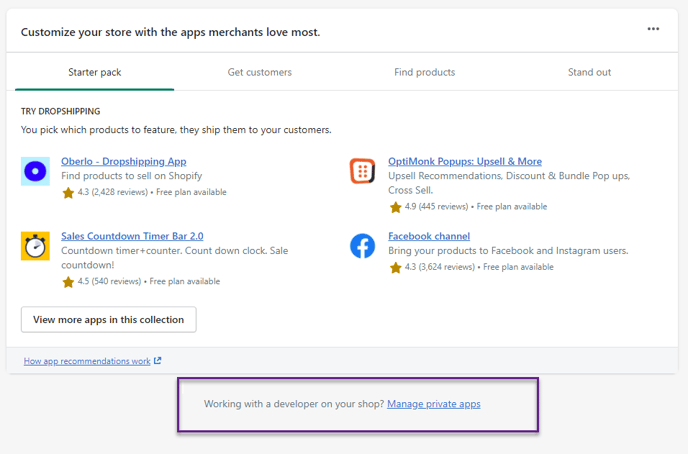688x454 pixels.
Task: Click star icon beside 3,624 reviews
Action: coord(395,268)
